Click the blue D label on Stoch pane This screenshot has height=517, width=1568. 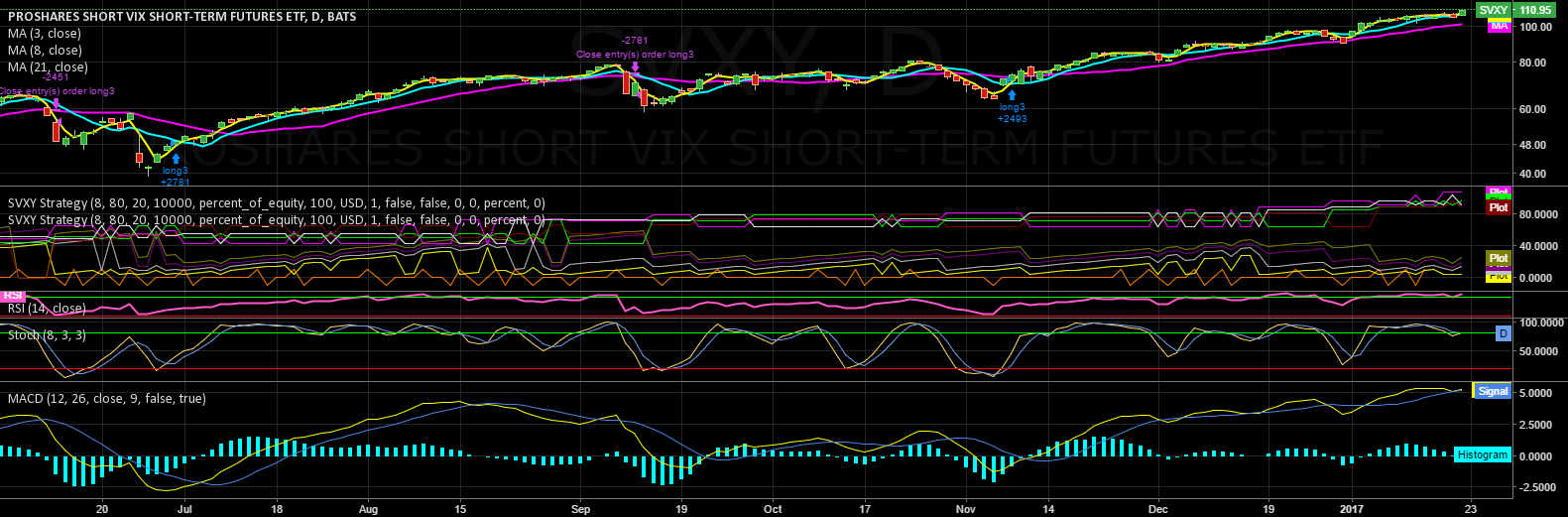coord(1503,333)
